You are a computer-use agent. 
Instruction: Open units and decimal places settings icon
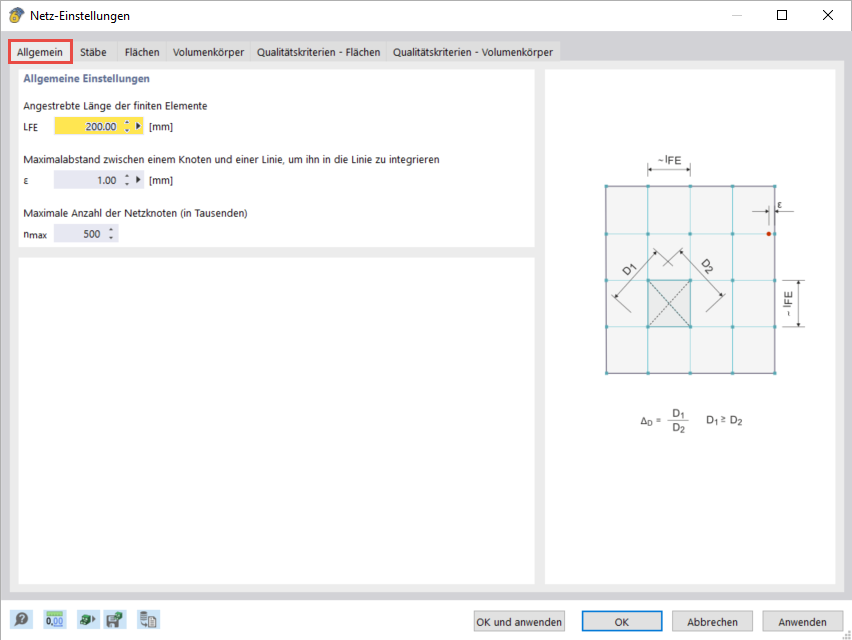tap(54, 619)
